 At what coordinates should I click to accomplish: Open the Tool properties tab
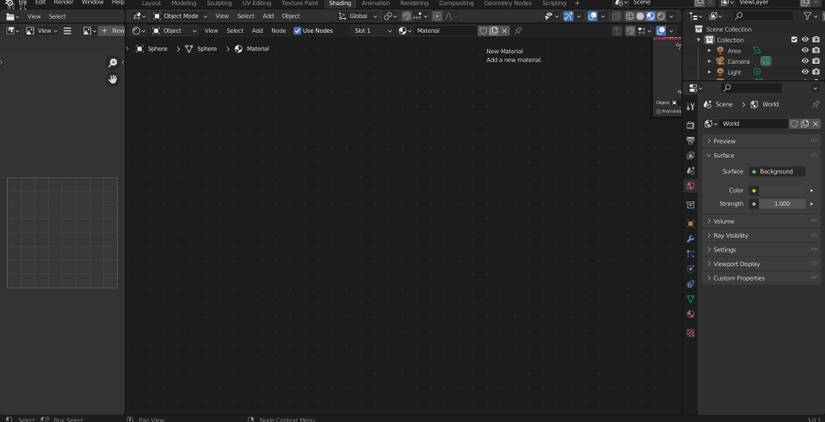tap(690, 106)
